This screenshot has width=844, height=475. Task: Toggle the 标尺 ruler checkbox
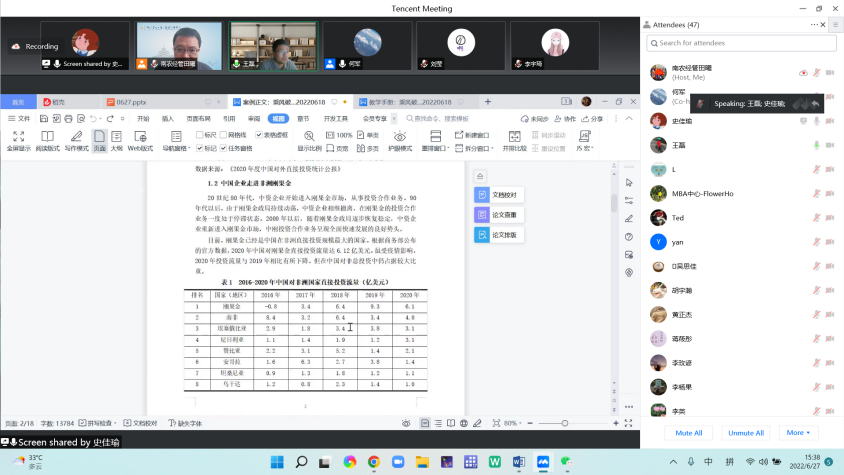point(200,134)
